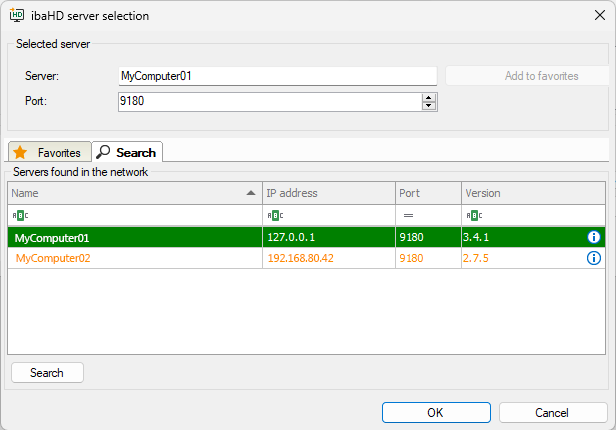Viewport: 616px width, 430px height.
Task: Click the IP address filter ABC icon
Action: coord(275,215)
